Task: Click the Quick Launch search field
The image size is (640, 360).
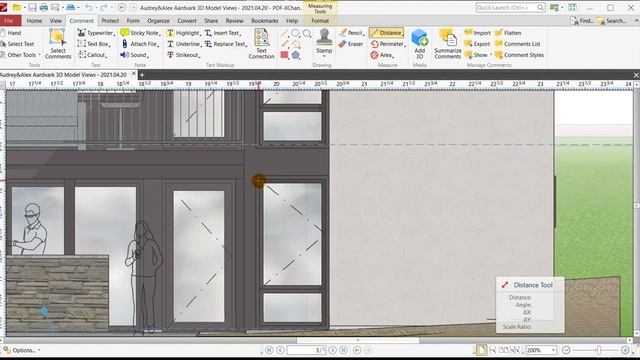Action: [510, 7]
